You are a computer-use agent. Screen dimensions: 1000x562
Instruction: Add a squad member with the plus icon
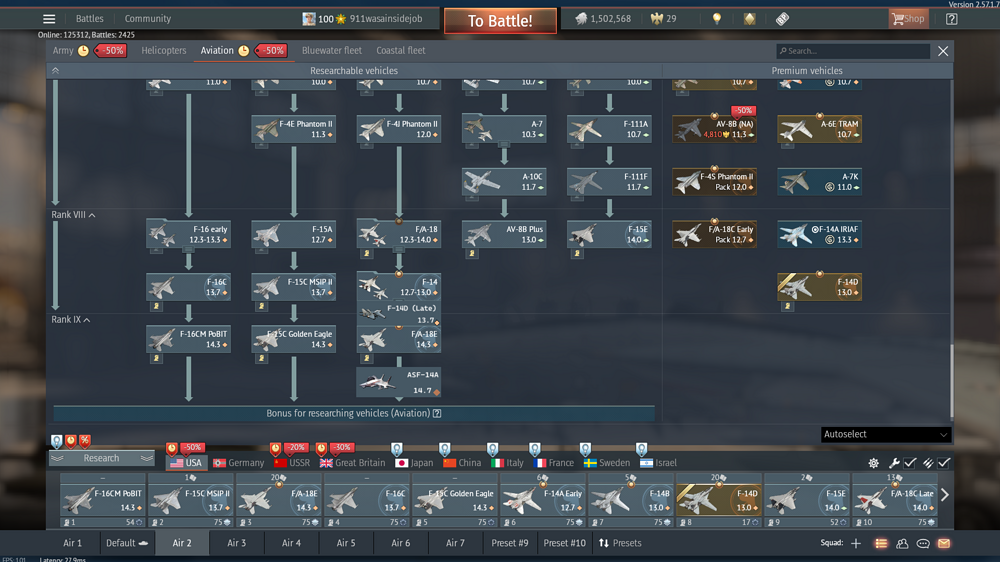pyautogui.click(x=856, y=544)
